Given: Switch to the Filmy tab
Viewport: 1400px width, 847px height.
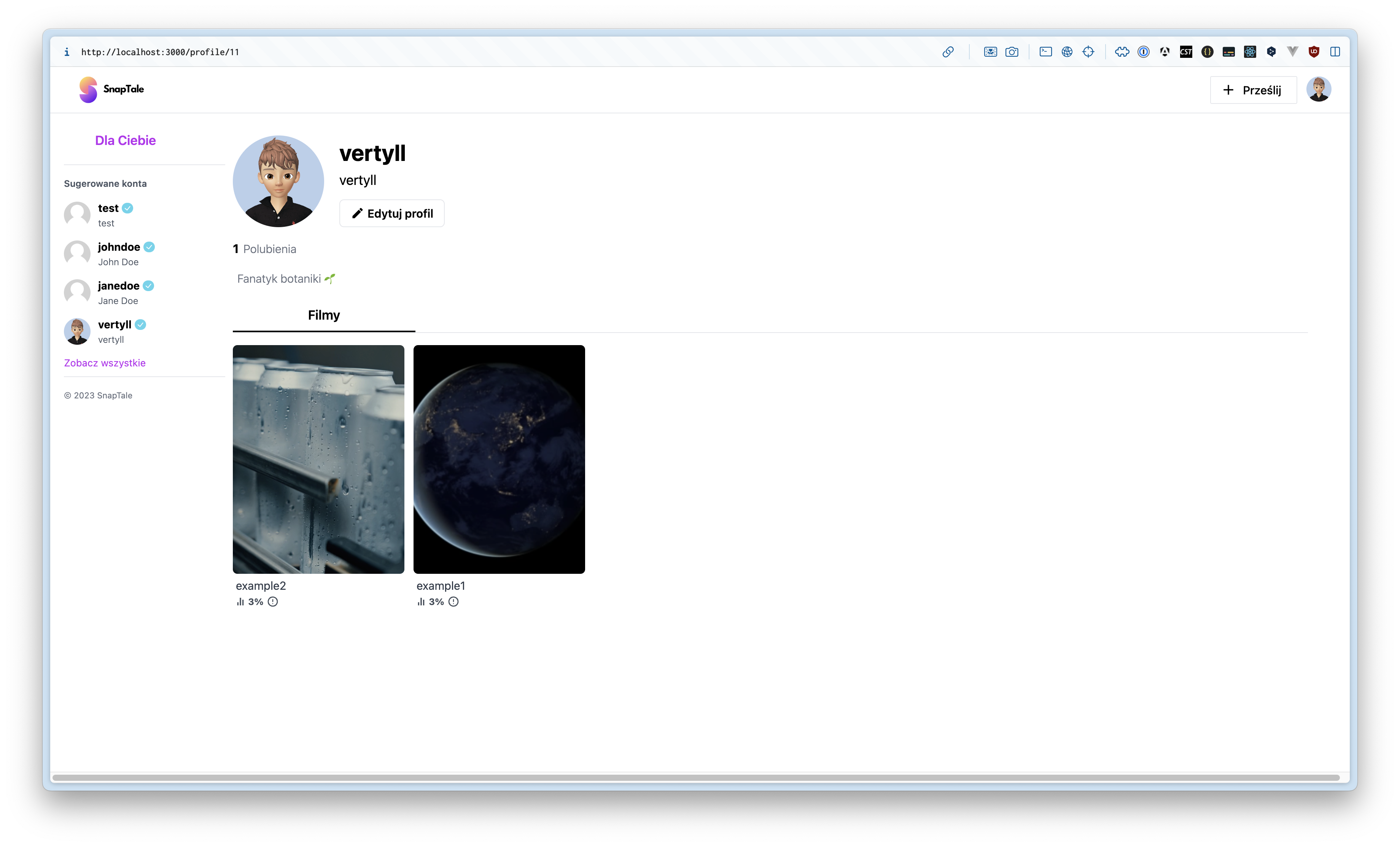Looking at the screenshot, I should pyautogui.click(x=324, y=315).
